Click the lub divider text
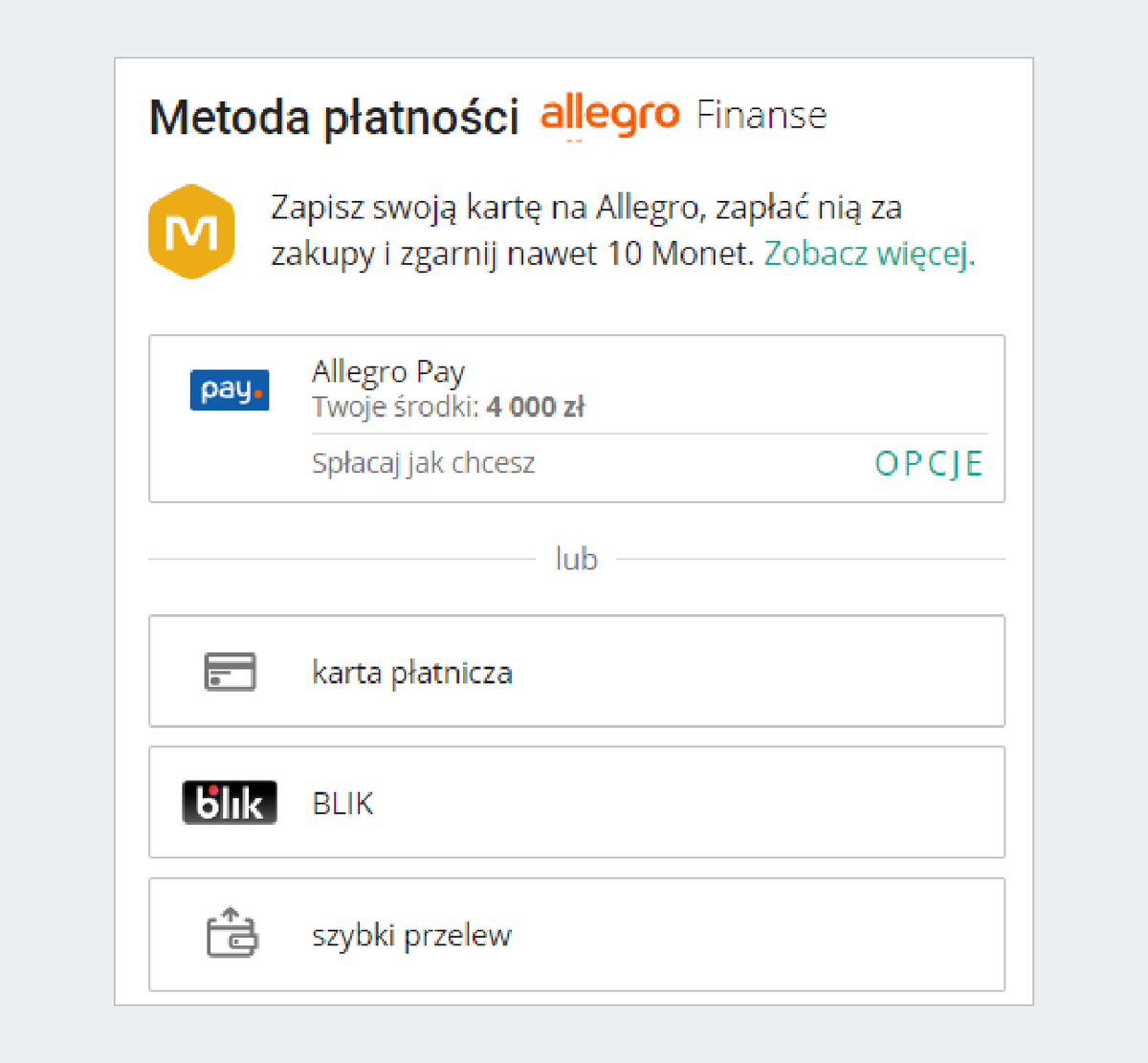1148x1063 pixels. coord(576,559)
